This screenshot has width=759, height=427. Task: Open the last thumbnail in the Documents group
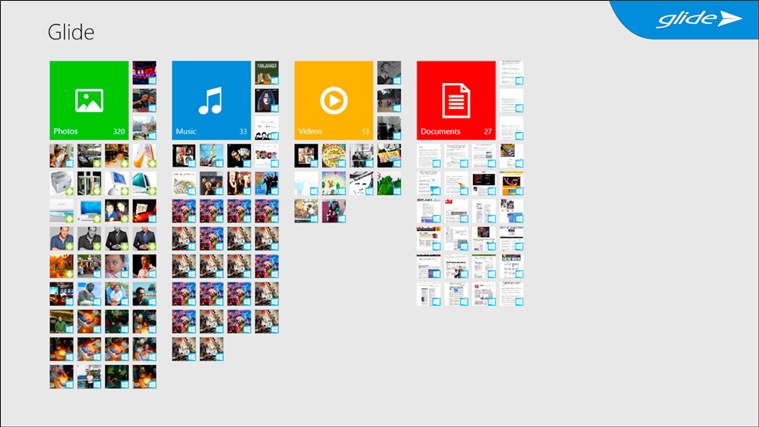click(x=511, y=293)
